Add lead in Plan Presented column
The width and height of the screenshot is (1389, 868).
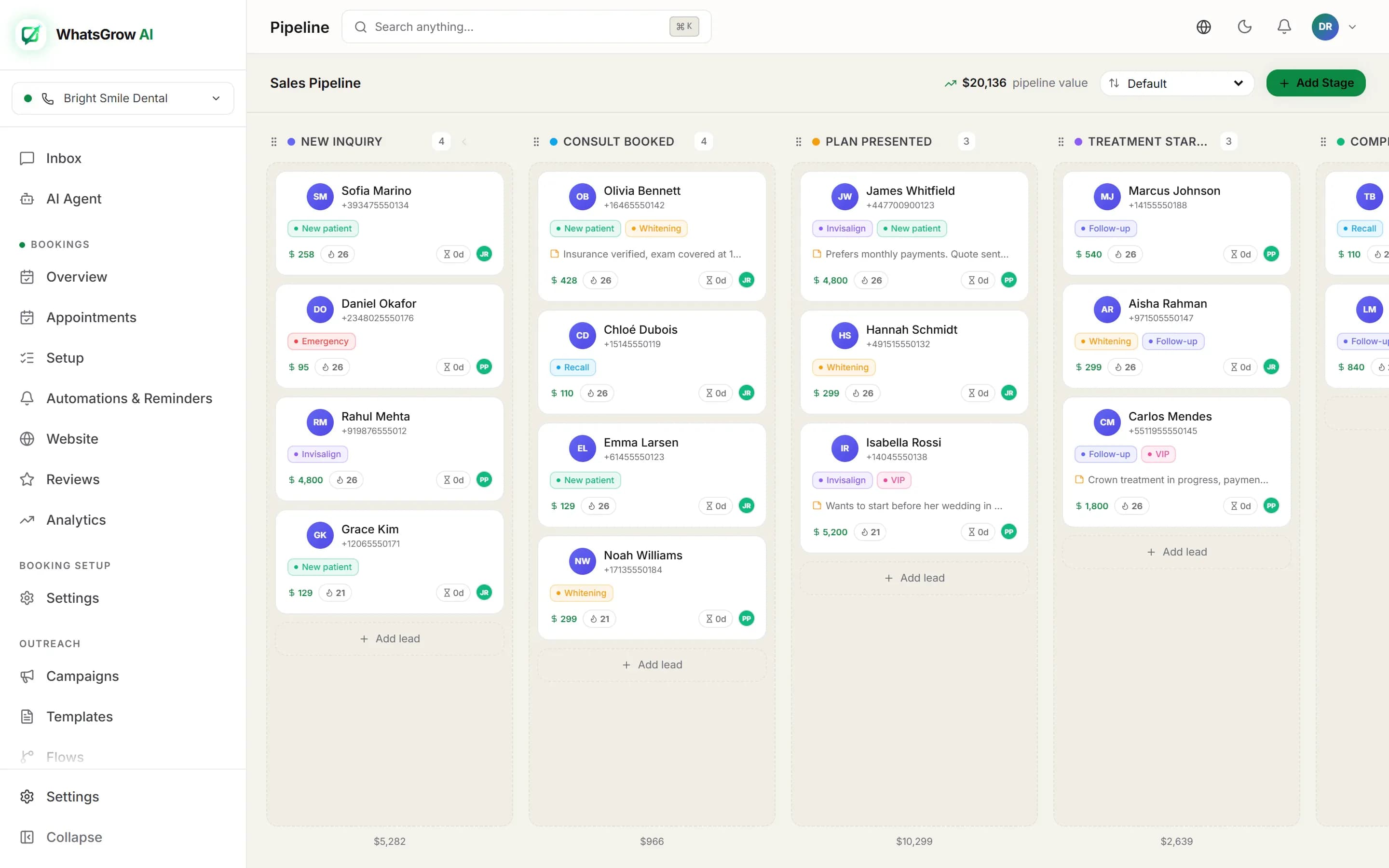(914, 578)
